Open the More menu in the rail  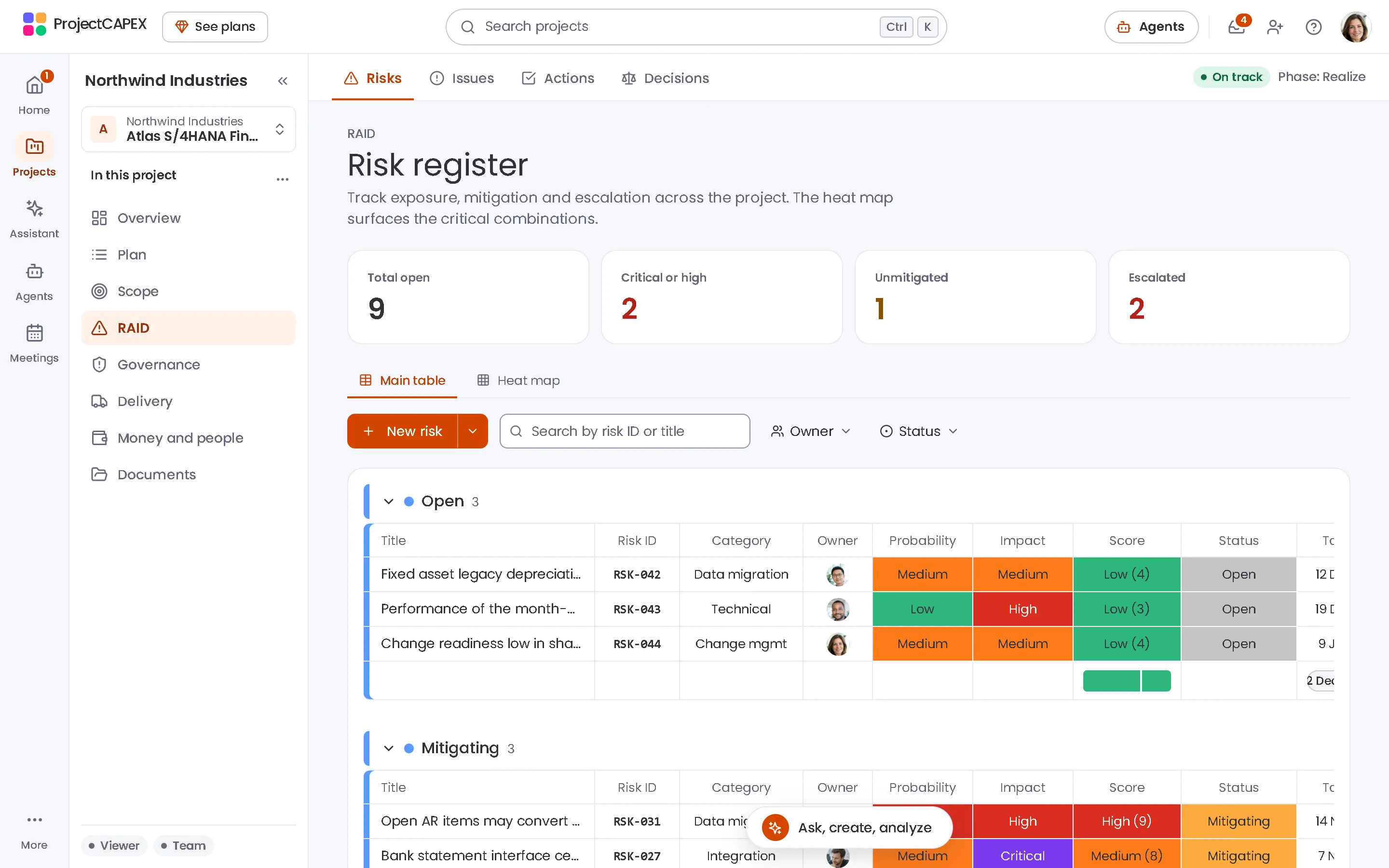point(34,831)
